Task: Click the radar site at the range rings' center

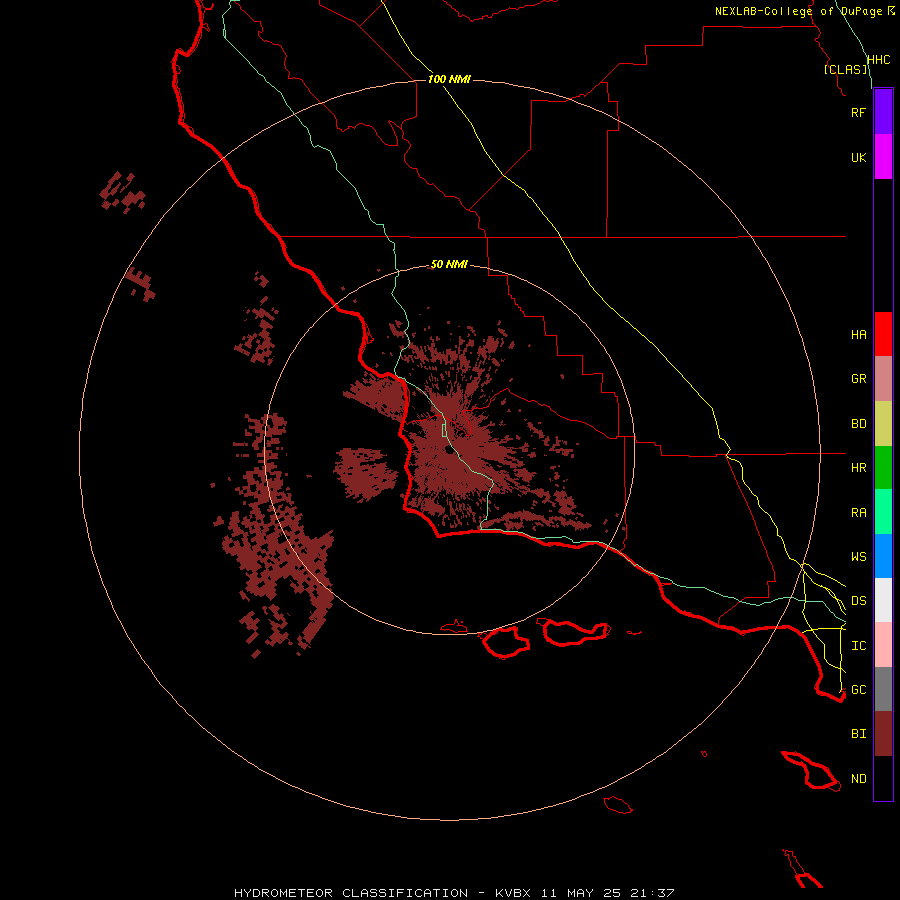Action: (449, 451)
